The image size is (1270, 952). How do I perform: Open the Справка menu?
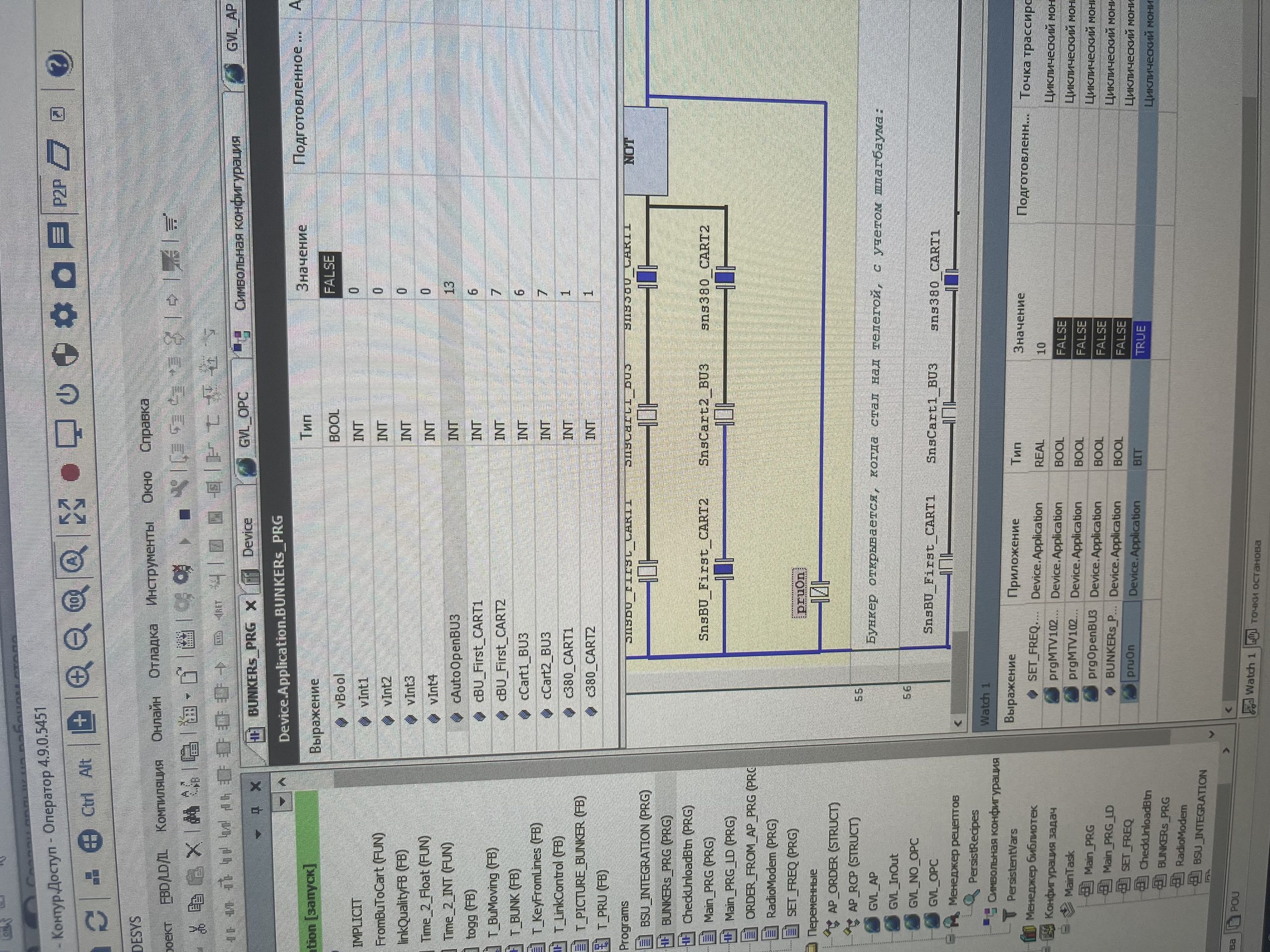coord(145,426)
